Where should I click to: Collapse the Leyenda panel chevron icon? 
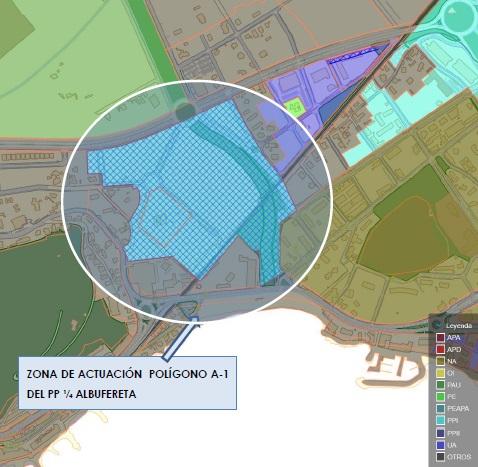point(437,325)
